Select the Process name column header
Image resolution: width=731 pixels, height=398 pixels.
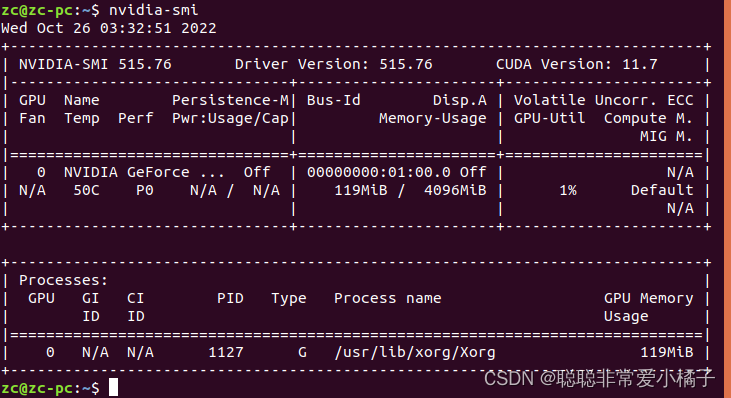(x=388, y=298)
